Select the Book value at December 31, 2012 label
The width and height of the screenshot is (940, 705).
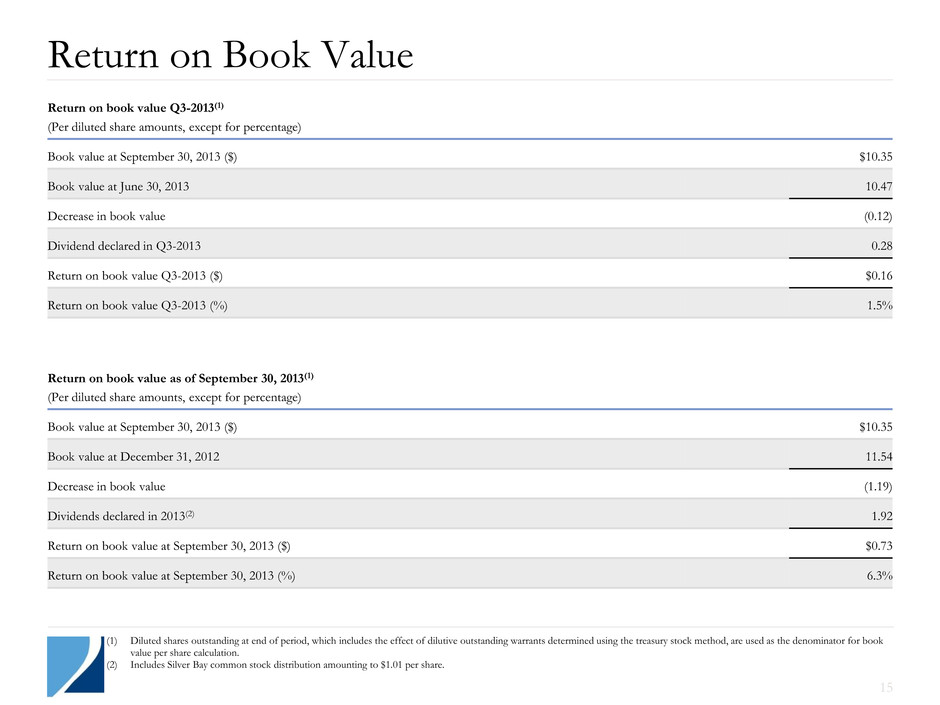(x=134, y=457)
